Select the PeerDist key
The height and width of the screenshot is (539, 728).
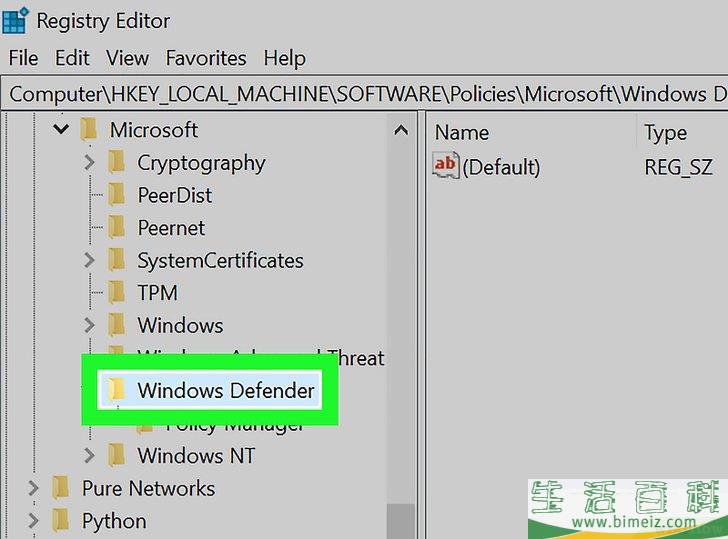click(x=175, y=195)
